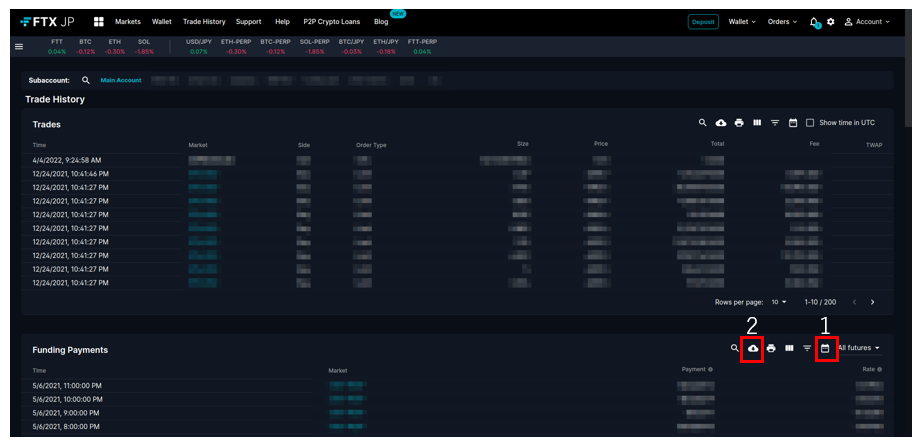Sort Trades by Fee column header
919x444 pixels.
pos(814,144)
